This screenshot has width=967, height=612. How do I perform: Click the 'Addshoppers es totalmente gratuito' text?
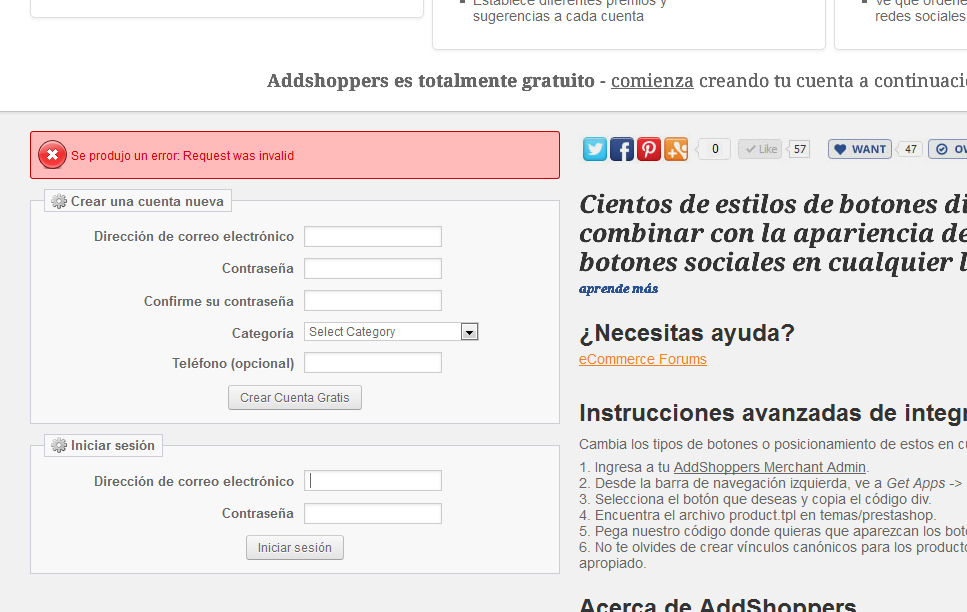430,81
